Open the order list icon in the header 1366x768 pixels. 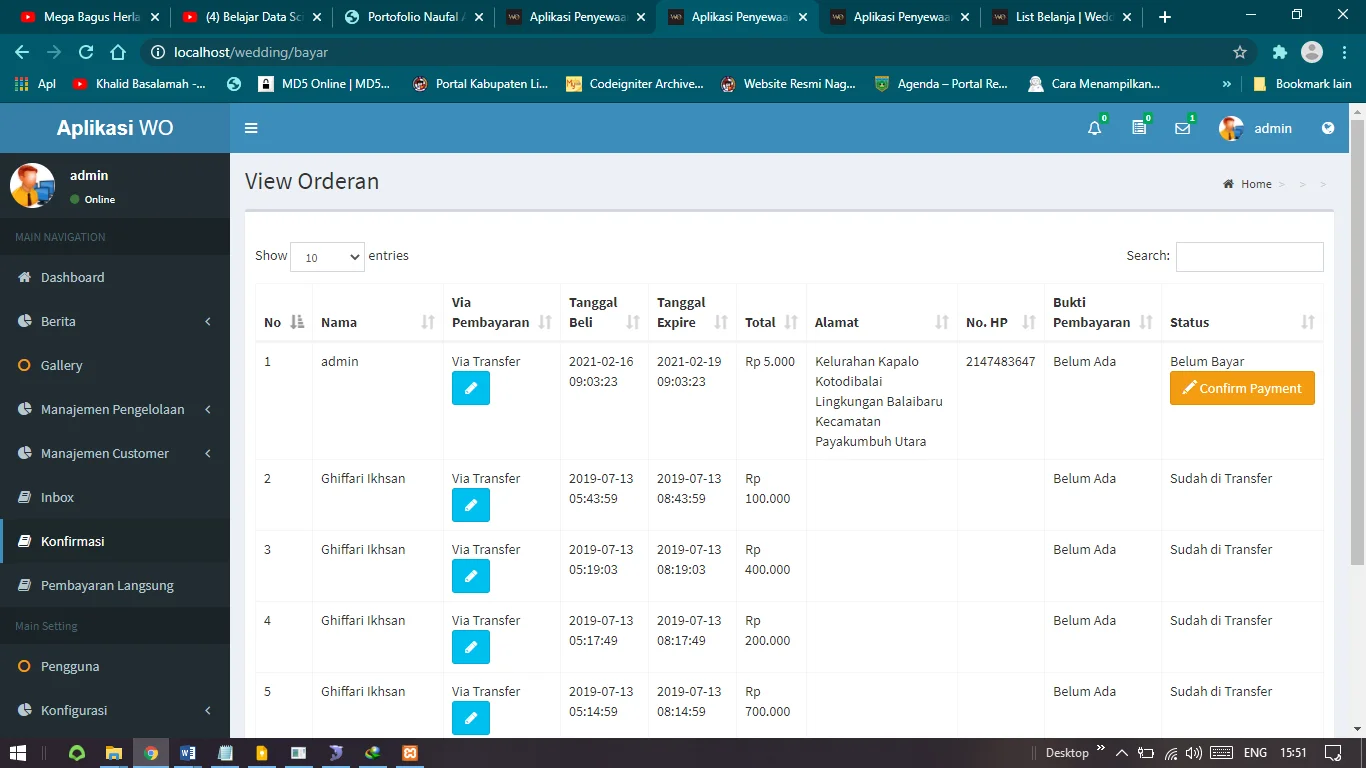(x=1139, y=128)
